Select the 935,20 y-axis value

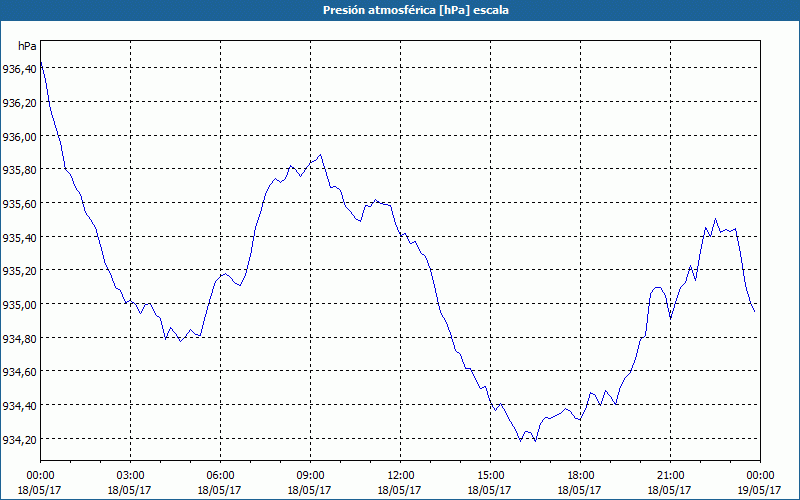click(20, 271)
